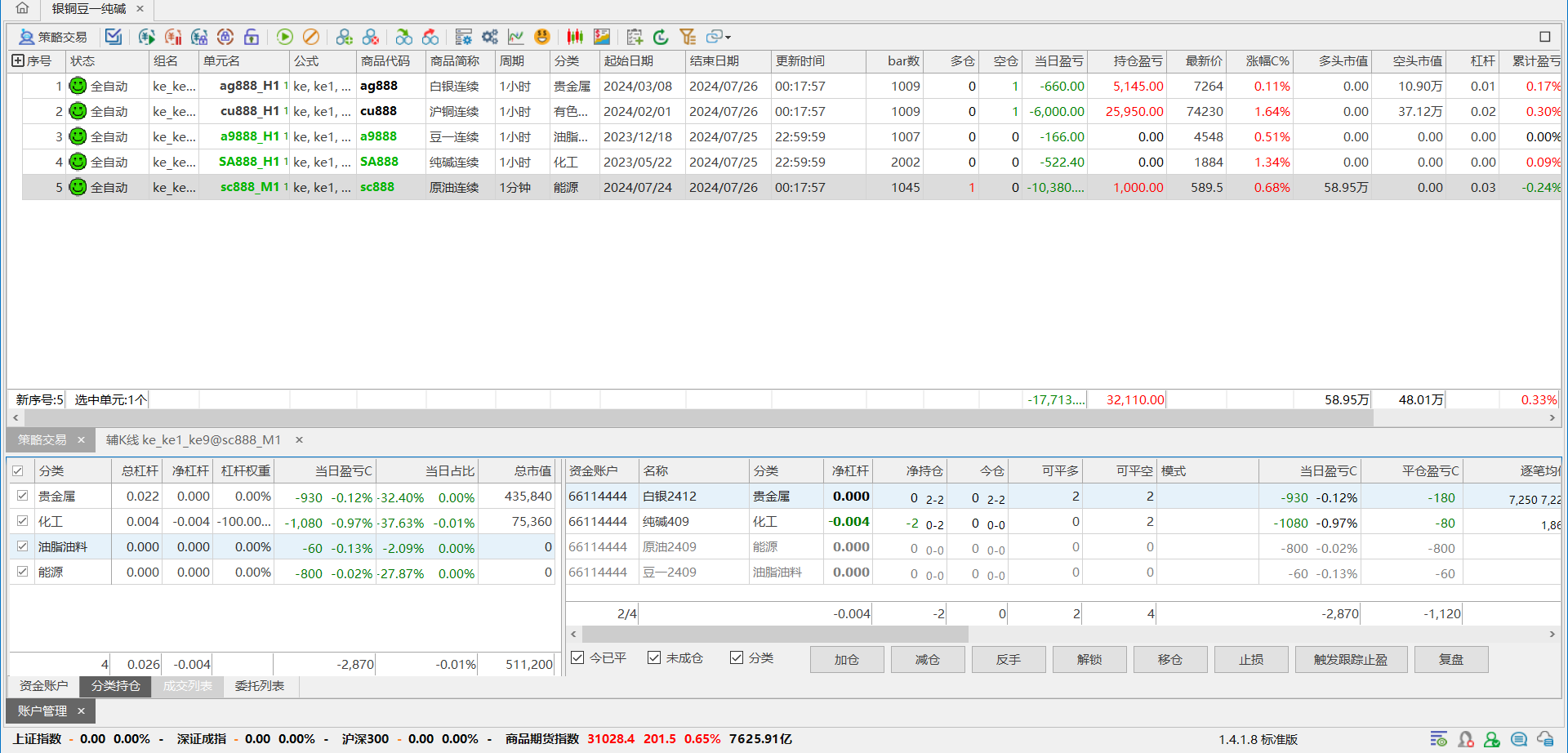Select the 账户管理 tab
Image resolution: width=1568 pixels, height=753 pixels.
pos(42,711)
